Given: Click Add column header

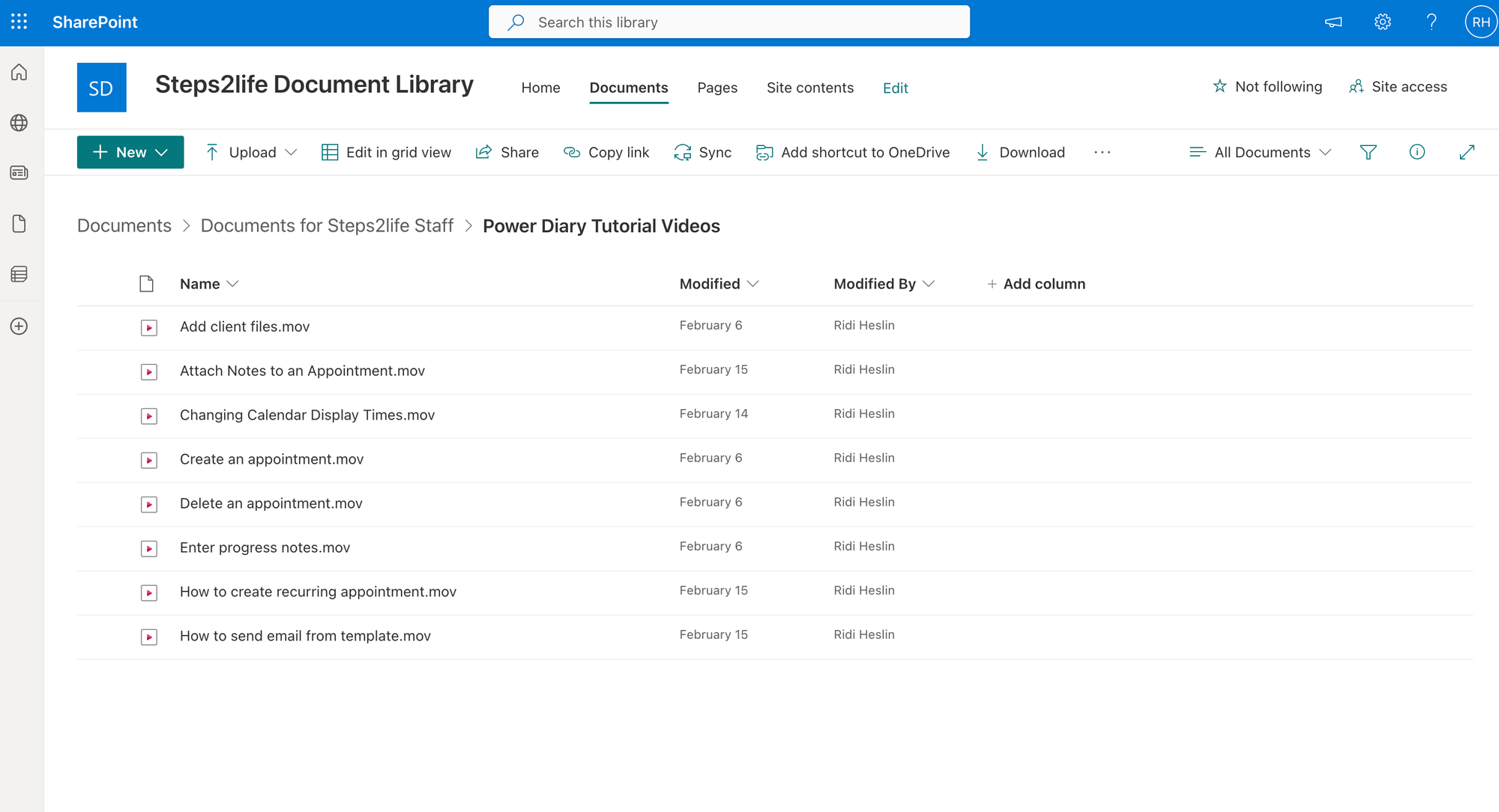Looking at the screenshot, I should (x=1036, y=284).
